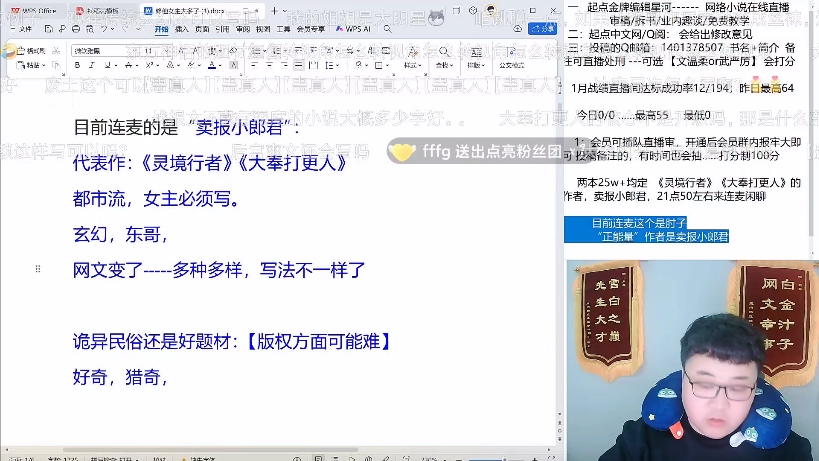Toggle bold B formatting
This screenshot has height=461, width=819.
click(x=77, y=65)
